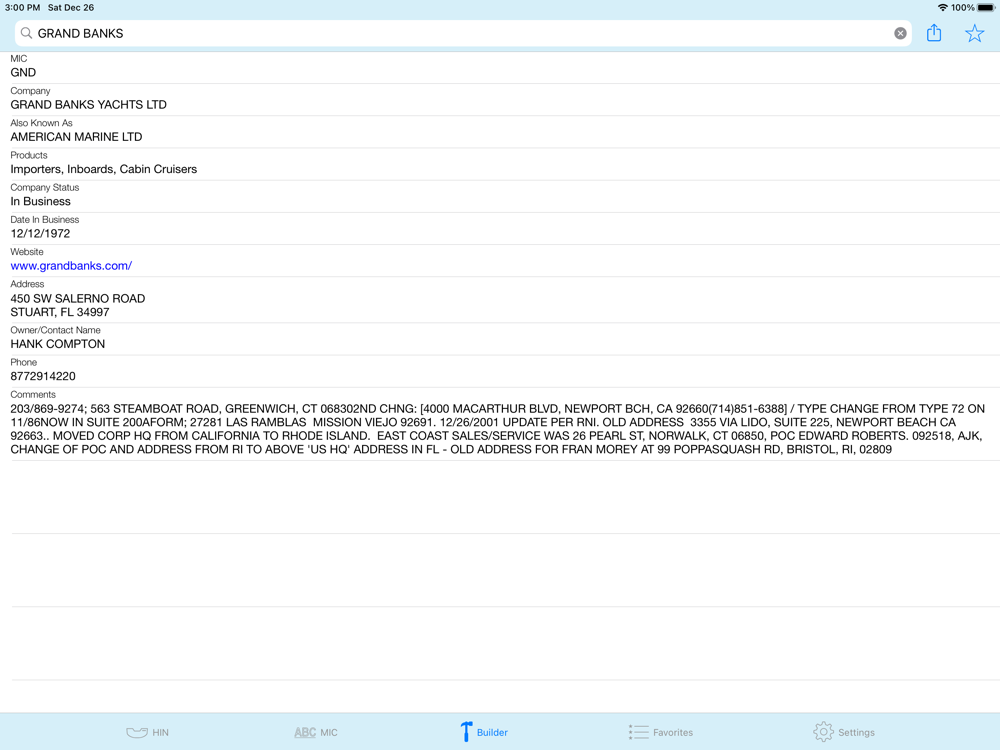Select Importers, Inboards, Cabin Cruisers text

tap(103, 169)
